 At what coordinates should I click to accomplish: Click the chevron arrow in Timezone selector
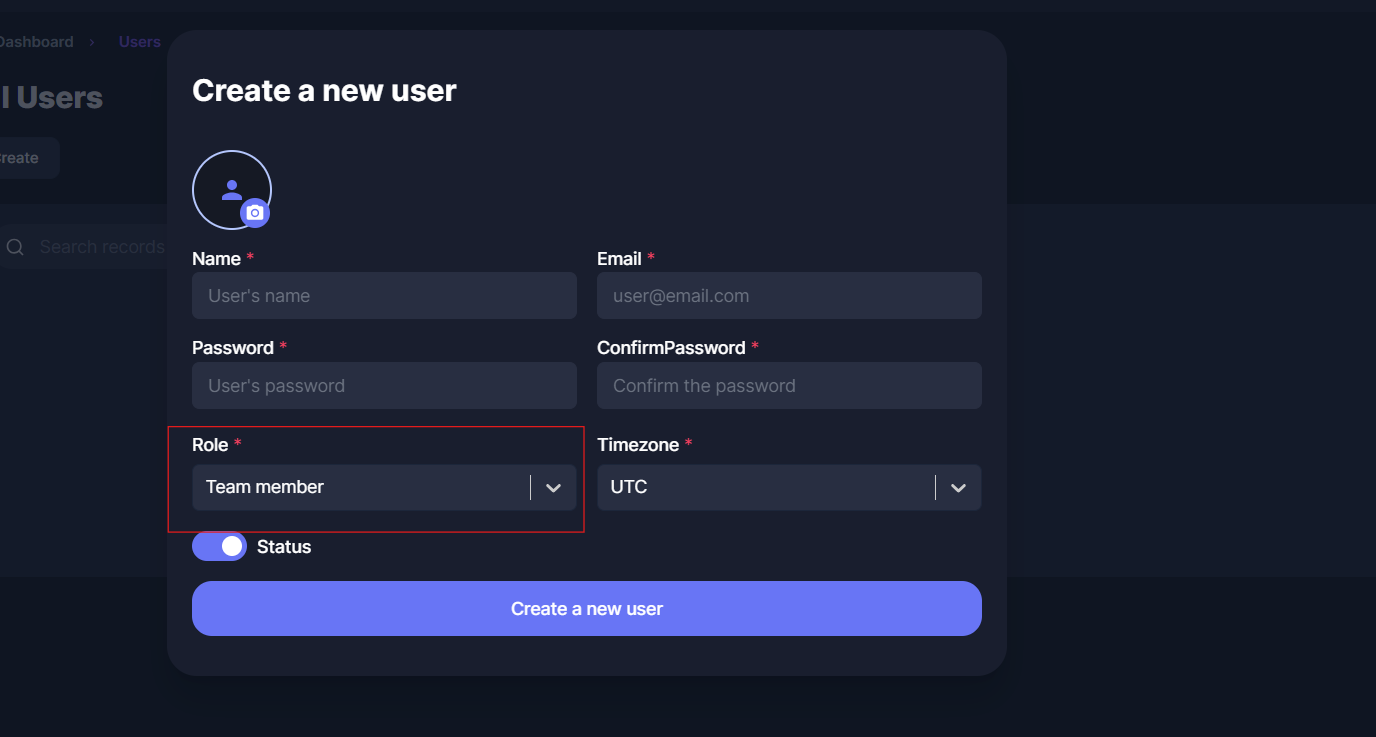tap(958, 488)
